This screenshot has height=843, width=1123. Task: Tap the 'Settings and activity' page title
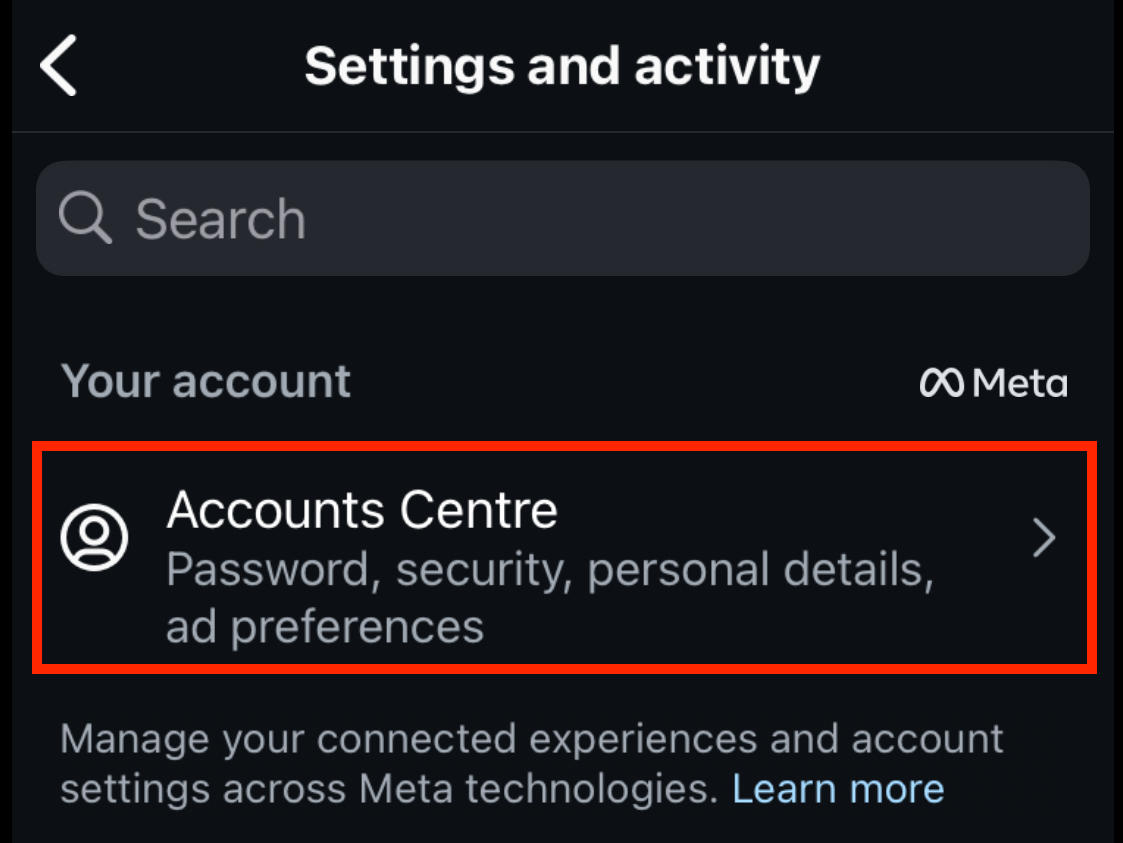pos(562,67)
